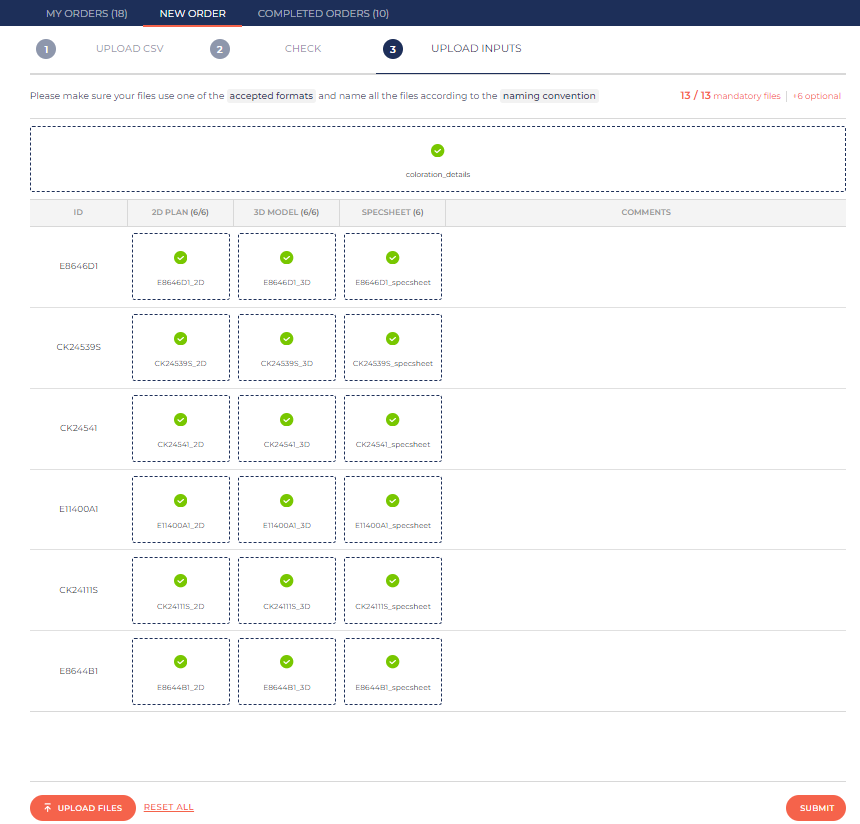This screenshot has width=860, height=824.
Task: Return to step 2 Check
Action: (302, 49)
